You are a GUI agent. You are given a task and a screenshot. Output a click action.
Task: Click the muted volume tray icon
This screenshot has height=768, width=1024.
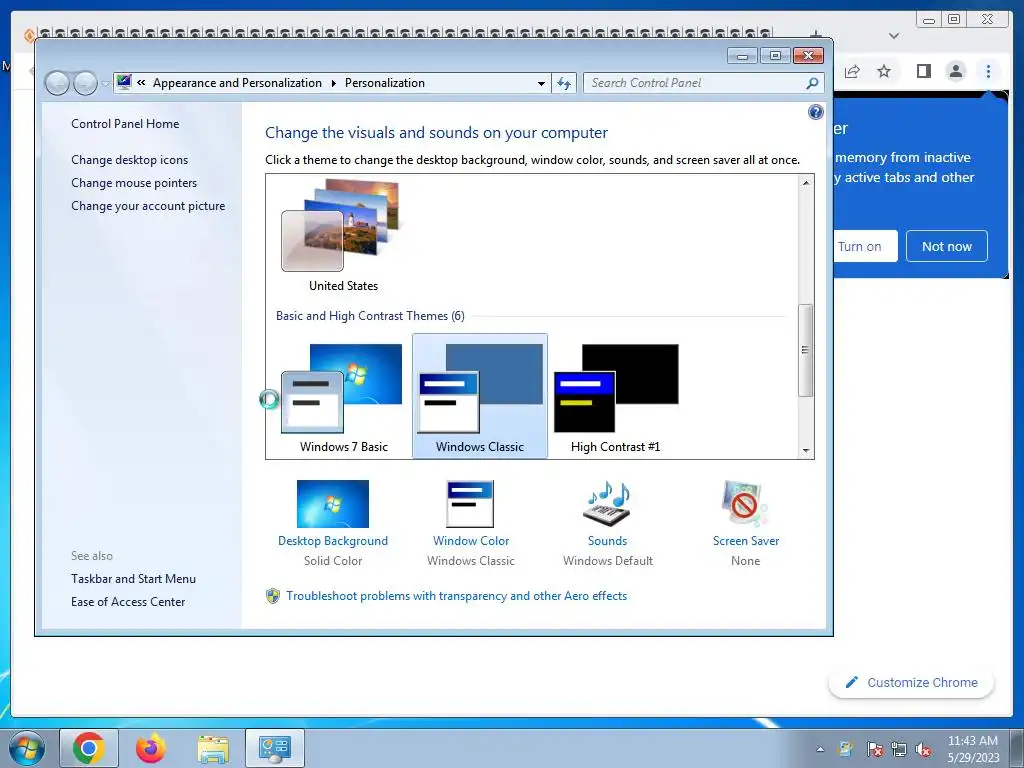coord(923,749)
